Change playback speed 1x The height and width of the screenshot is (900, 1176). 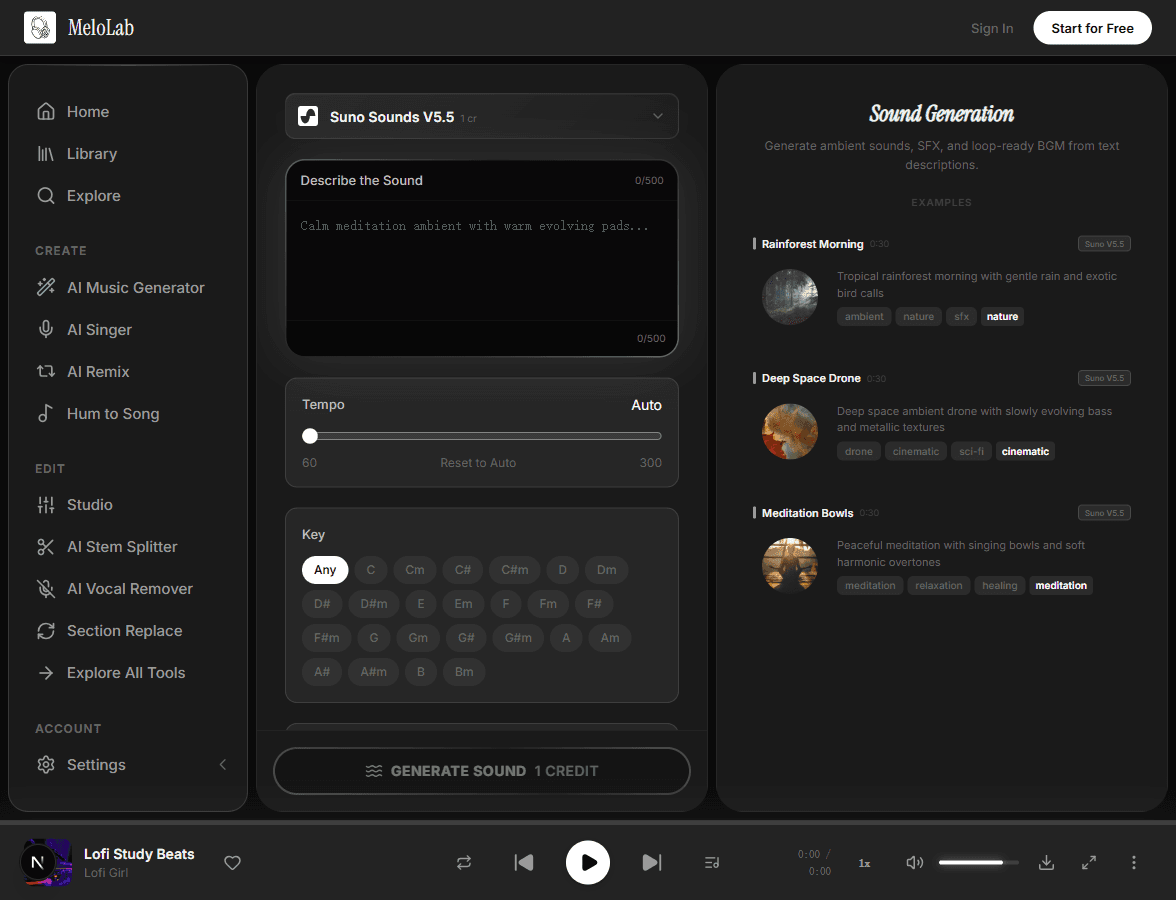pyautogui.click(x=864, y=863)
